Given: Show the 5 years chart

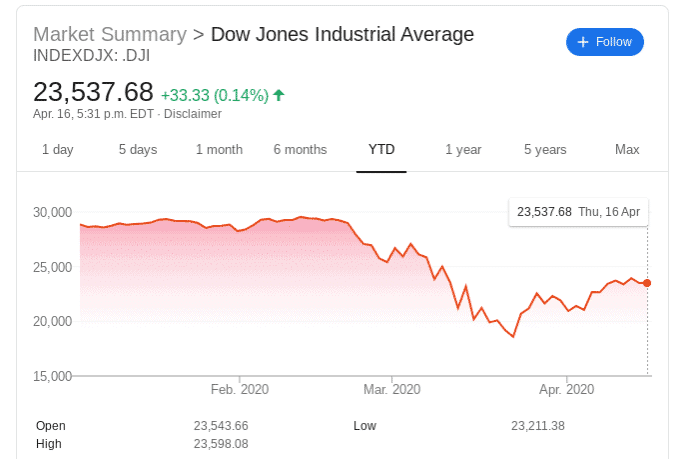Looking at the screenshot, I should (x=545, y=150).
